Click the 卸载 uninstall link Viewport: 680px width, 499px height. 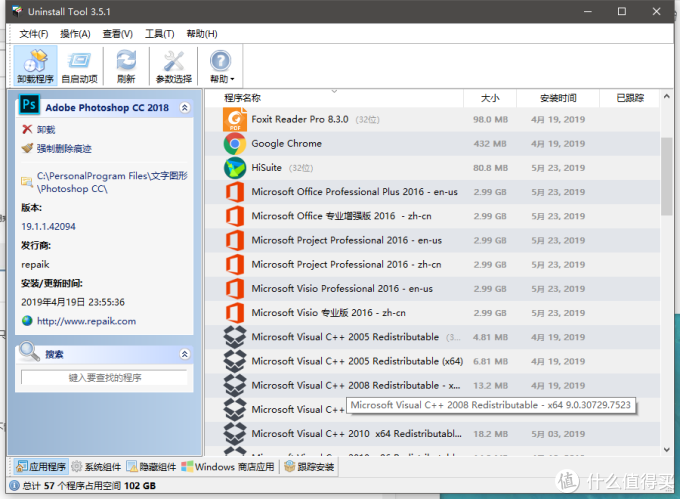coord(46,129)
